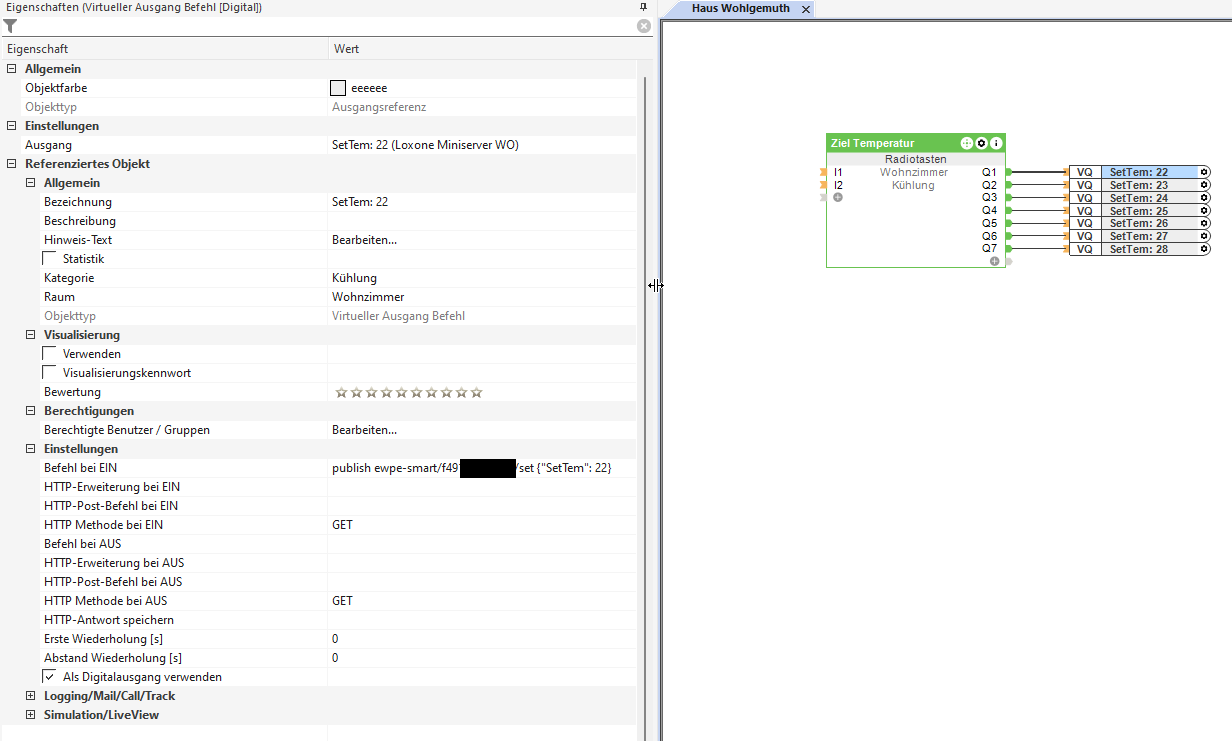Add input via plus icon below I2
This screenshot has width=1232, height=741.
(838, 198)
